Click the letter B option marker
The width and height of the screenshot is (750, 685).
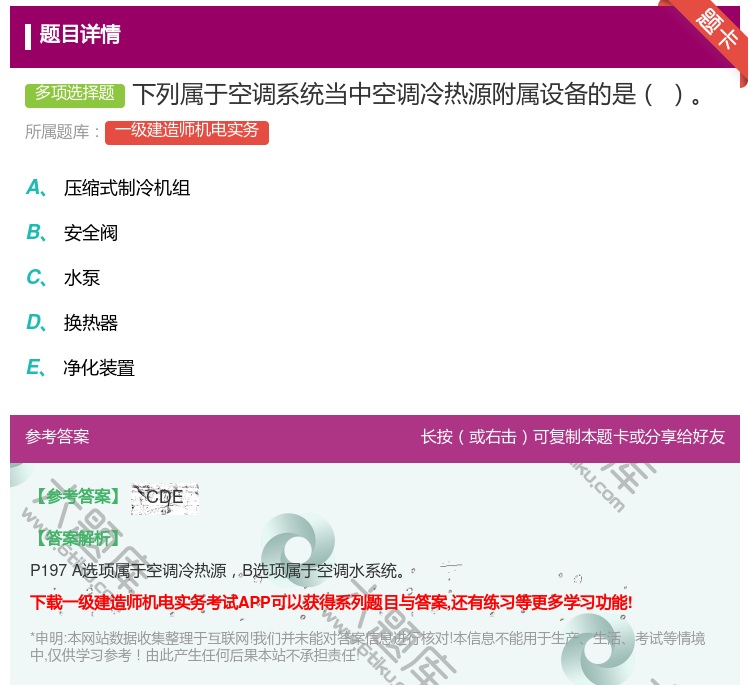(x=36, y=233)
